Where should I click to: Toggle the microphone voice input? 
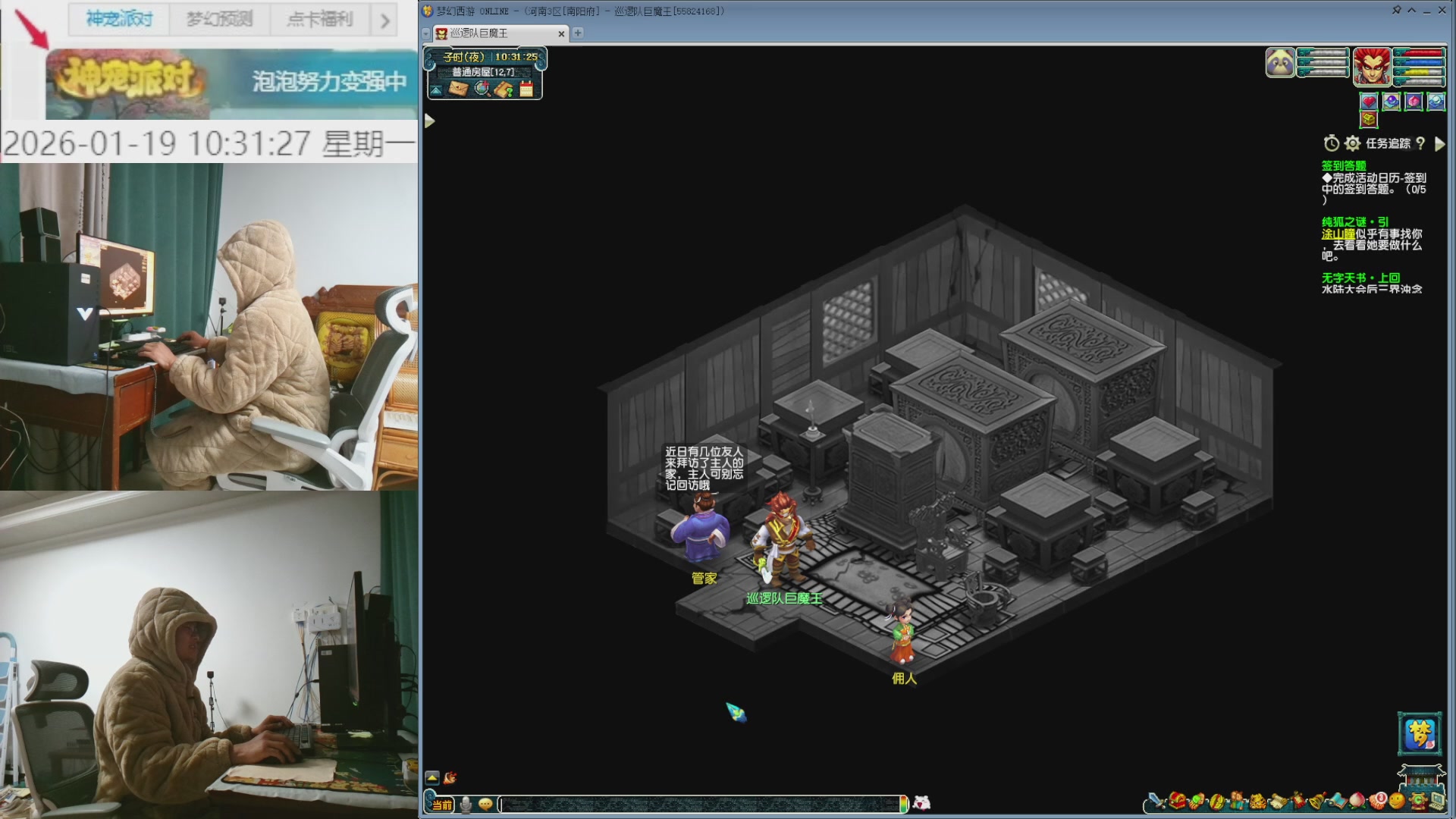click(466, 804)
